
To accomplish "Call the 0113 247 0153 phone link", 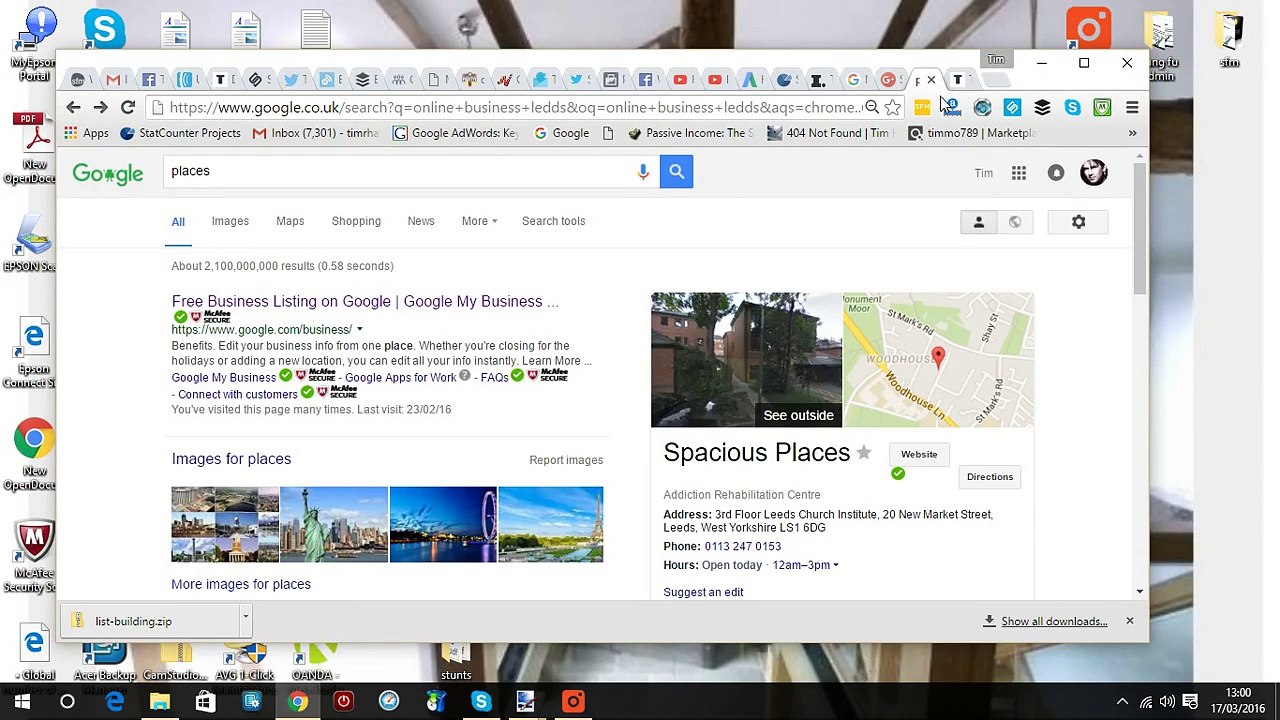I will pyautogui.click(x=743, y=546).
